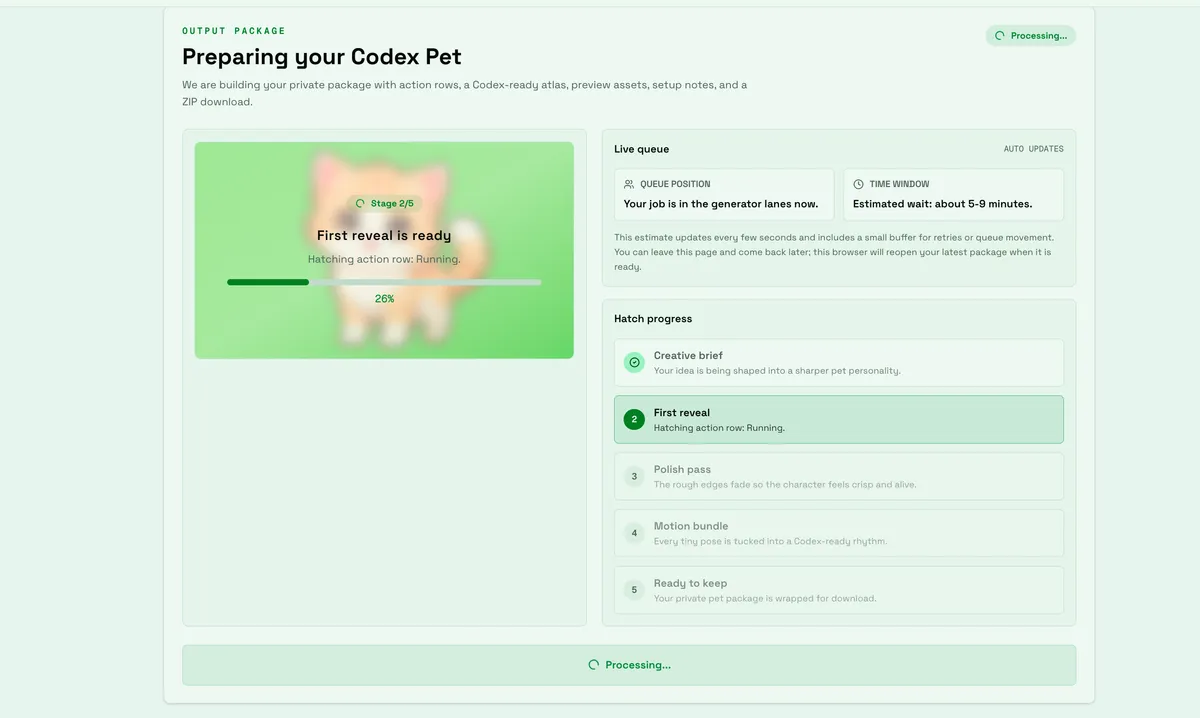The height and width of the screenshot is (718, 1200).
Task: Click the 26% progress value
Action: click(x=384, y=299)
